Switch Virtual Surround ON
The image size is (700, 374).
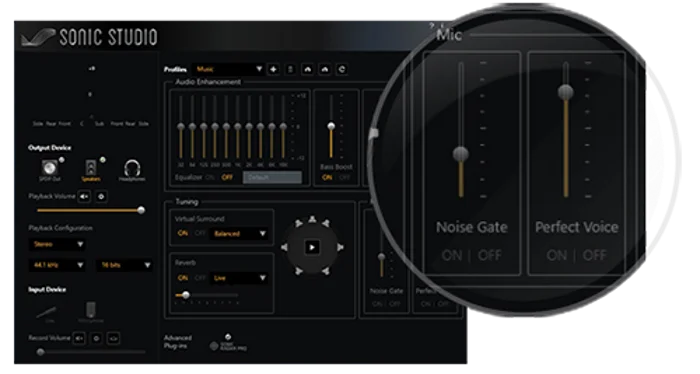click(183, 233)
